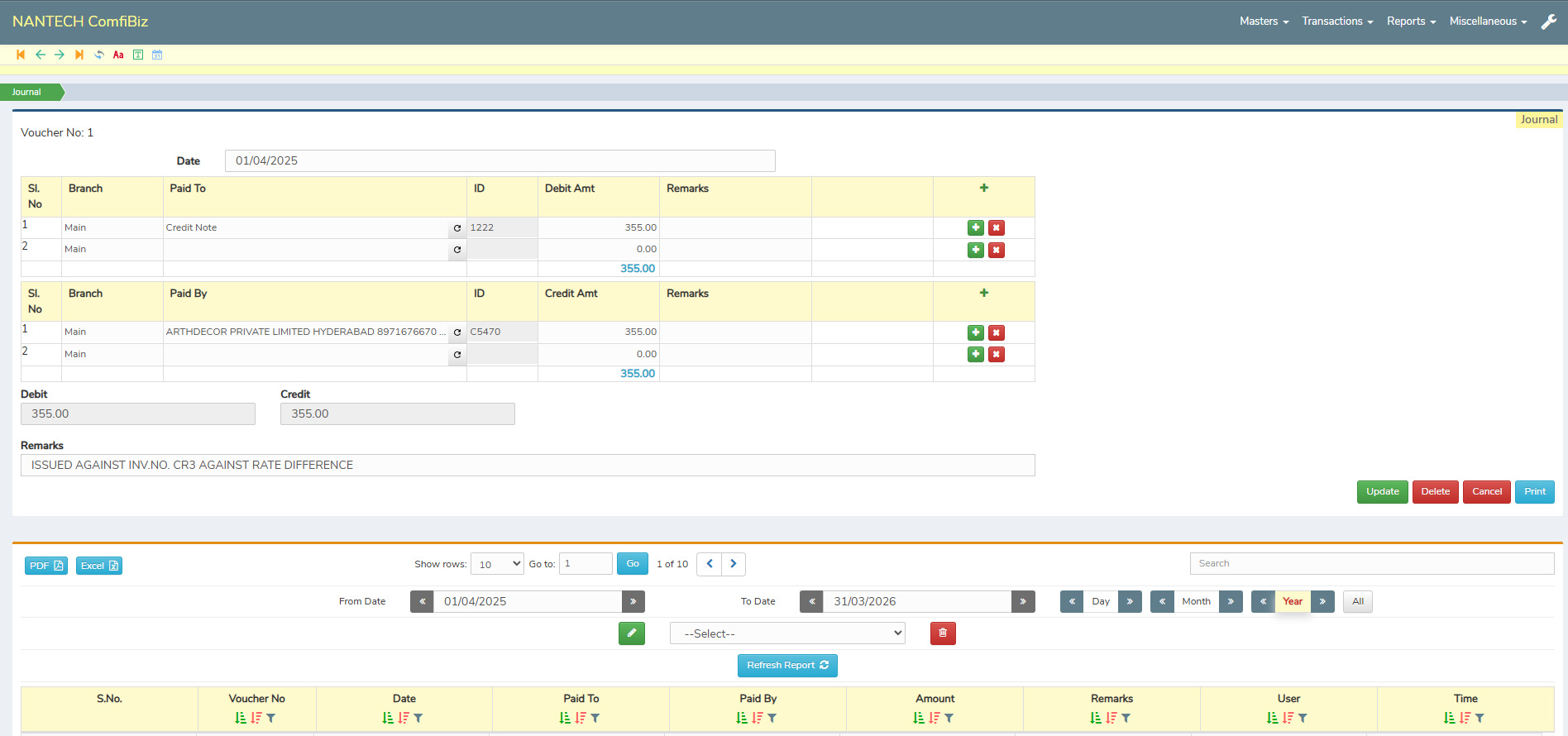Click the red Aa font icon
The image size is (1568, 736).
point(118,55)
